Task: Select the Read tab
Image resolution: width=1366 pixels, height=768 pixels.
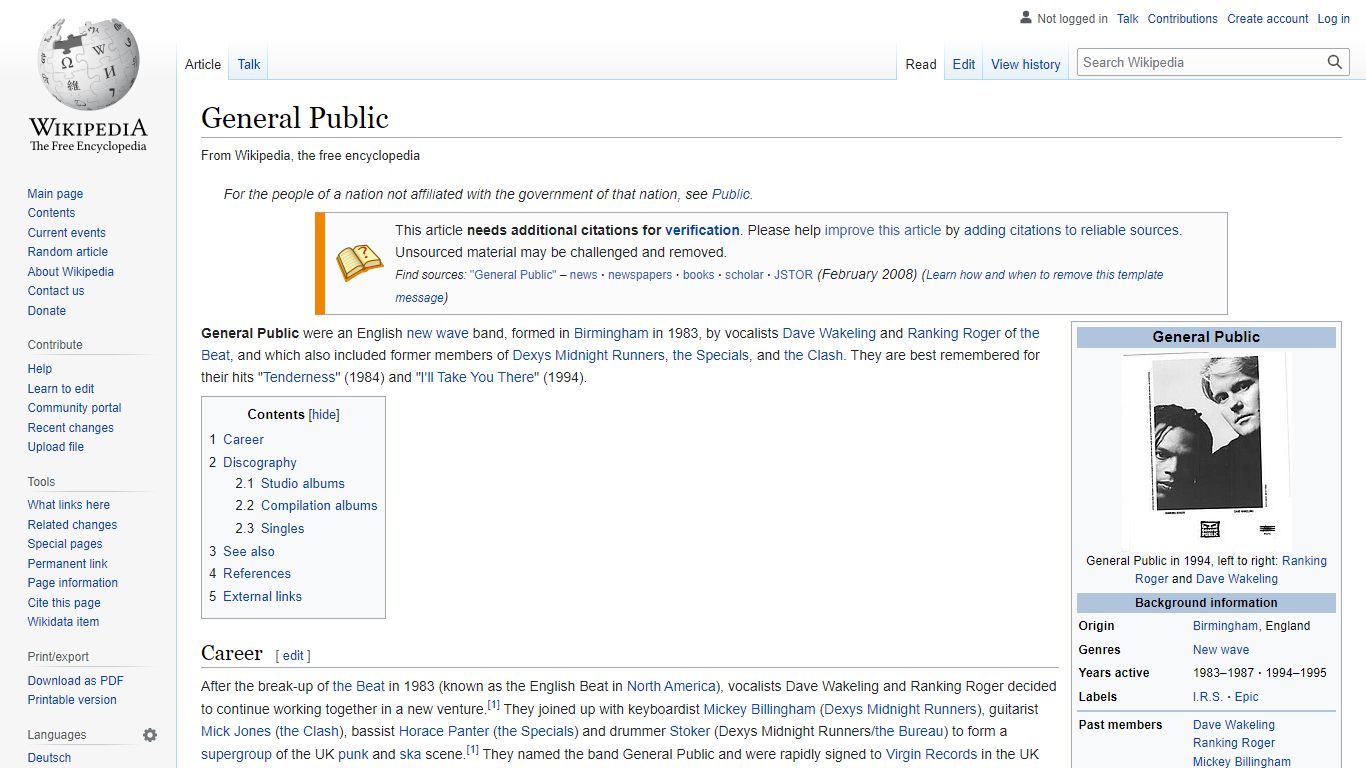Action: coord(921,64)
